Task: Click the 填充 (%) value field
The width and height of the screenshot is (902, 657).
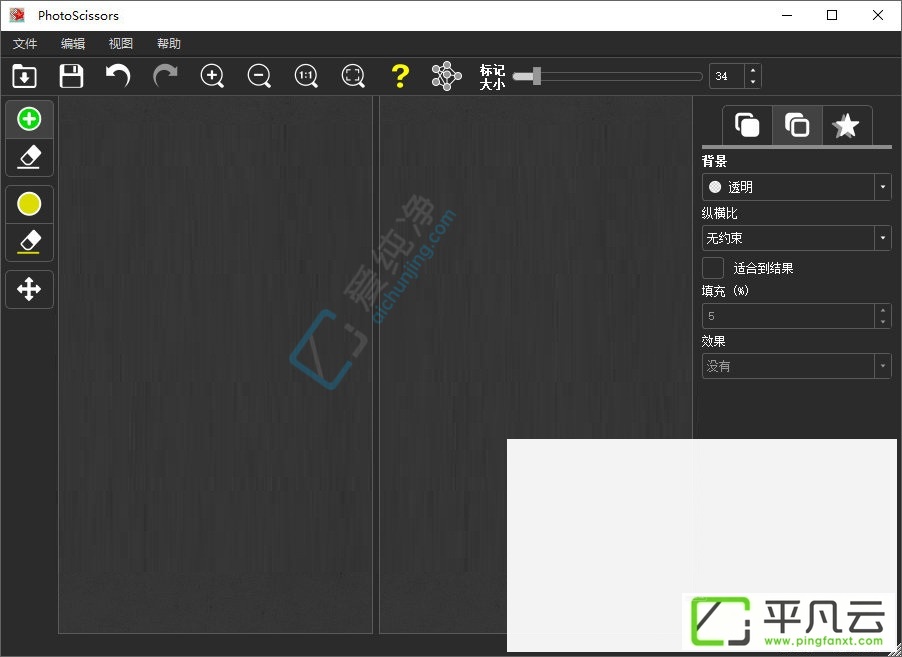Action: (789, 316)
